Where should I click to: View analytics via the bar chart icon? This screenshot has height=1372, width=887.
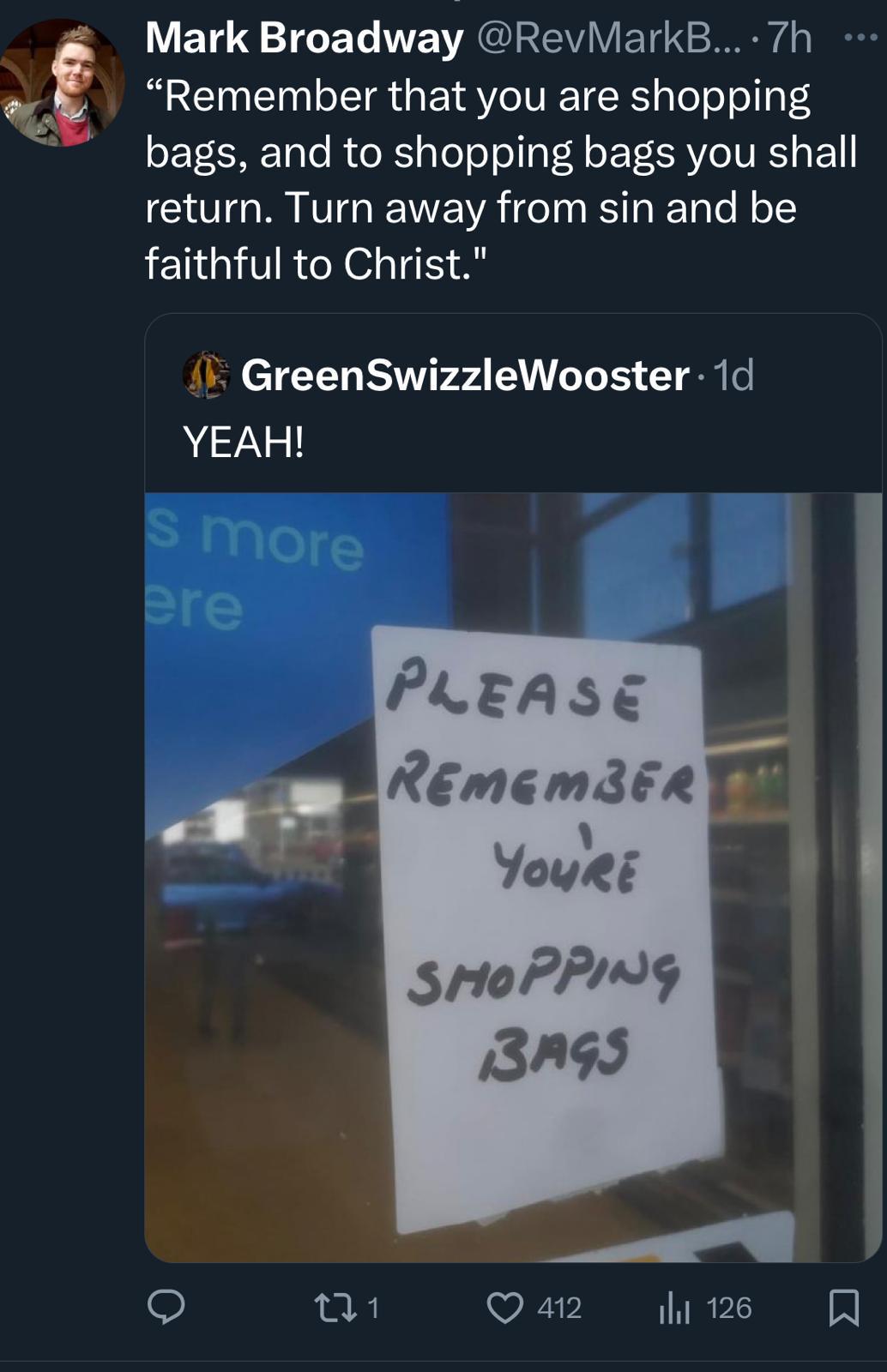point(674,1308)
